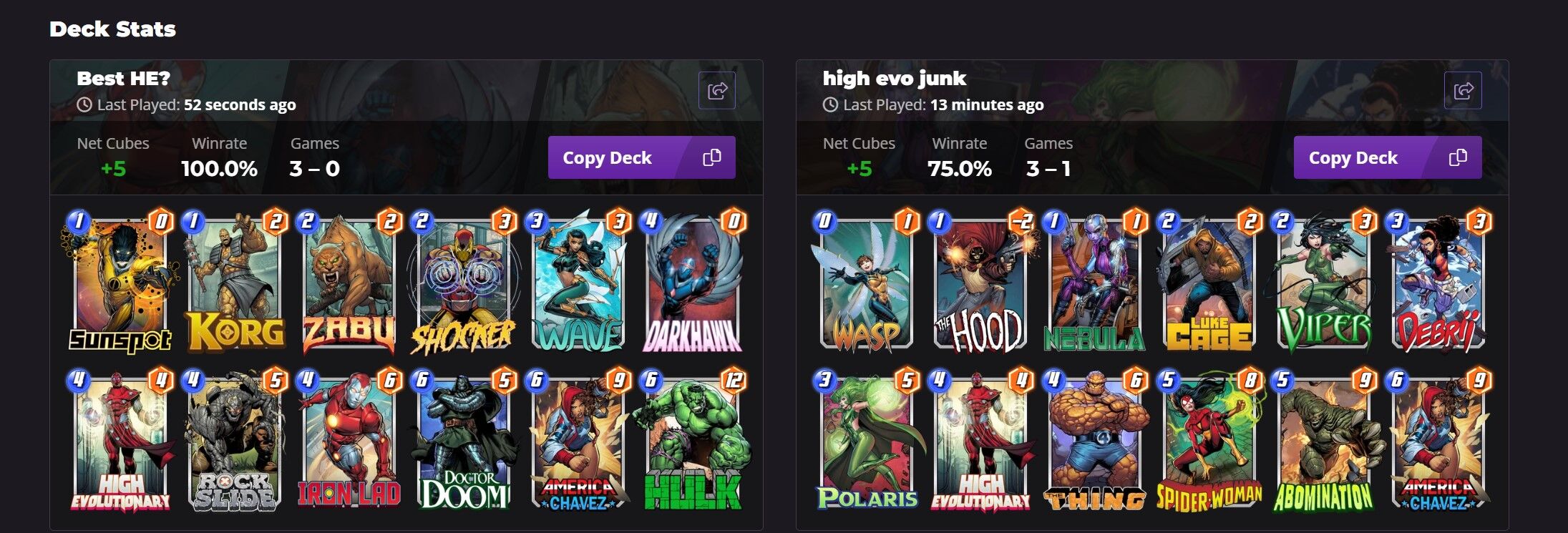The image size is (1568, 533).
Task: Open the high evo junk deck title
Action: [894, 78]
